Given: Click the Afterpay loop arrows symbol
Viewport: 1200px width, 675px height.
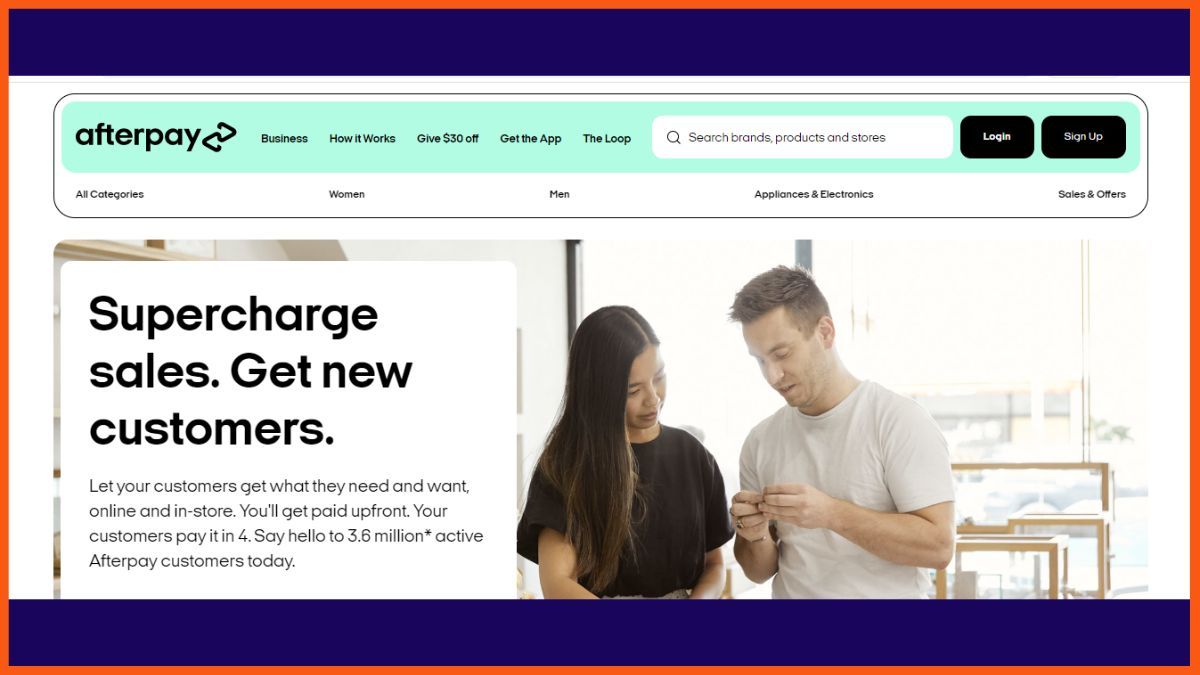Looking at the screenshot, I should coord(219,137).
